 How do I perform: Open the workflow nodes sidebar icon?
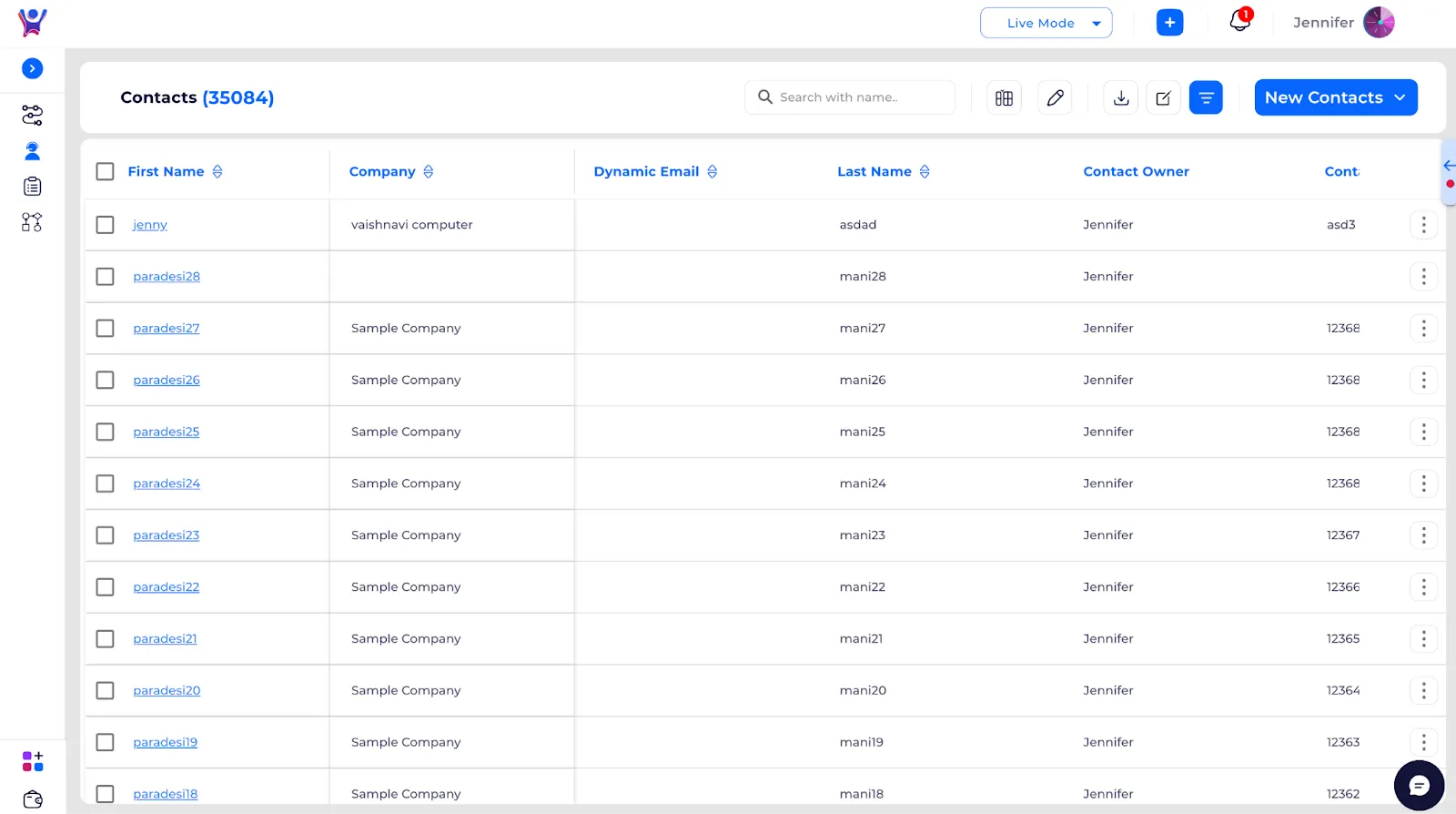pos(32,222)
